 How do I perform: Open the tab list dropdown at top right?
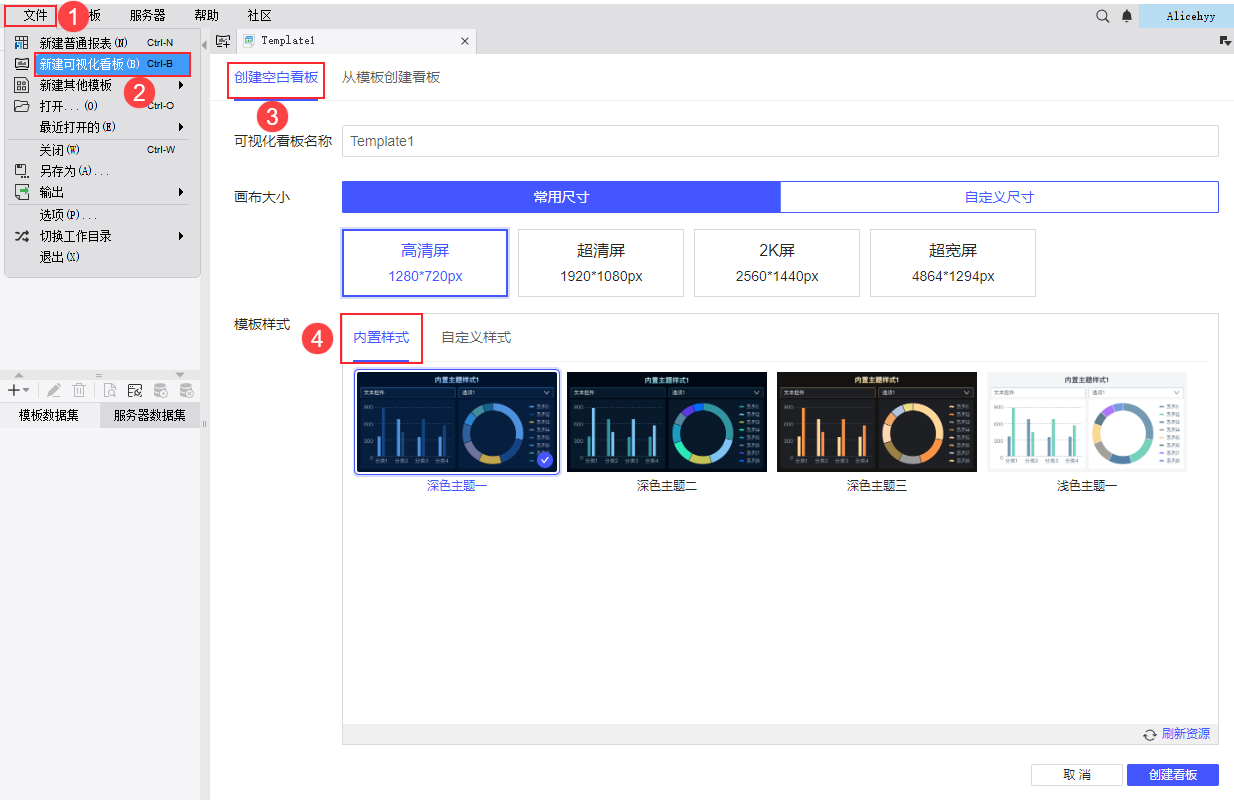click(x=1225, y=41)
